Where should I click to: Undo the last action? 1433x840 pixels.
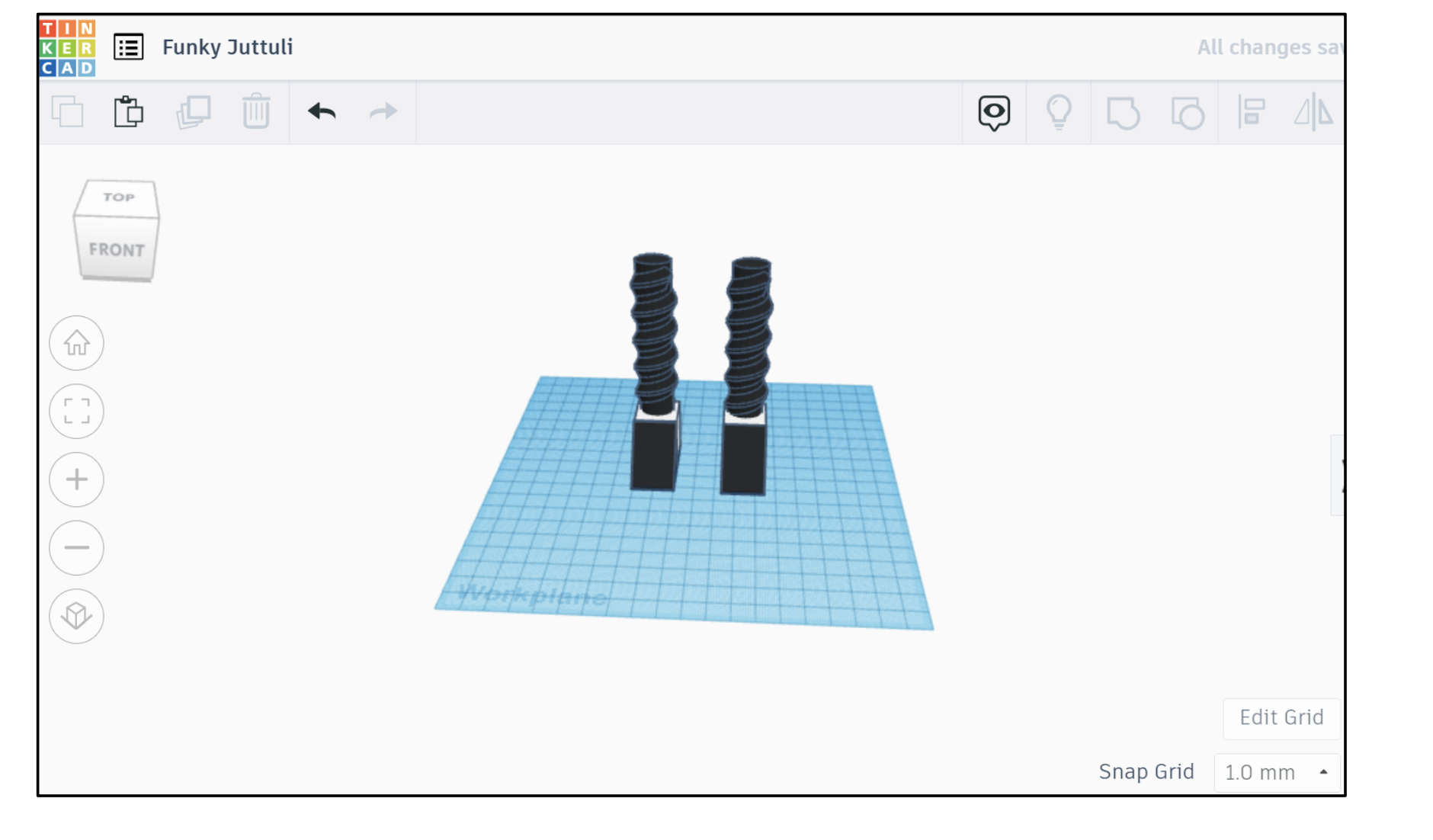322,111
